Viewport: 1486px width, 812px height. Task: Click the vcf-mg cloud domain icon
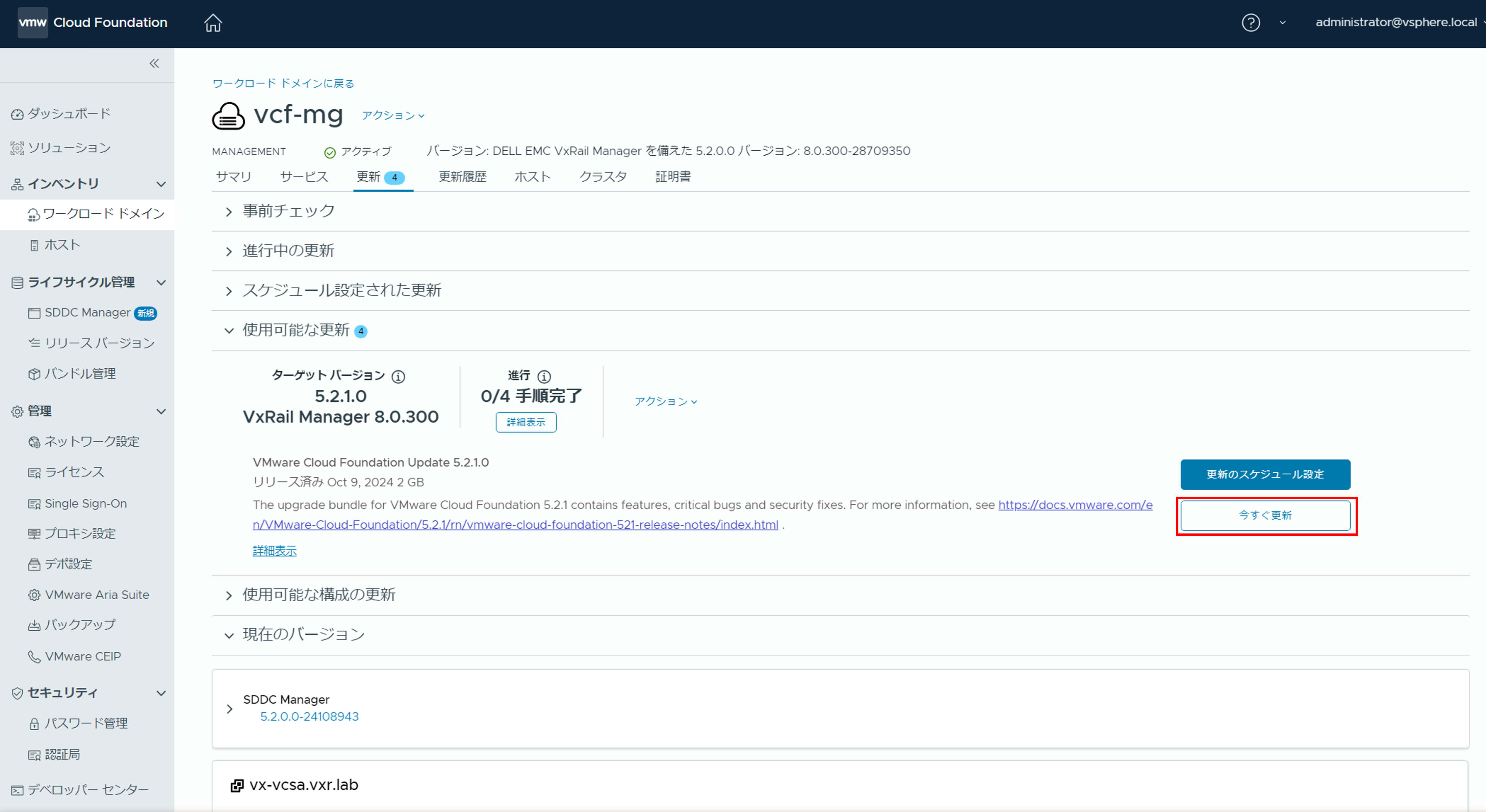pos(228,115)
